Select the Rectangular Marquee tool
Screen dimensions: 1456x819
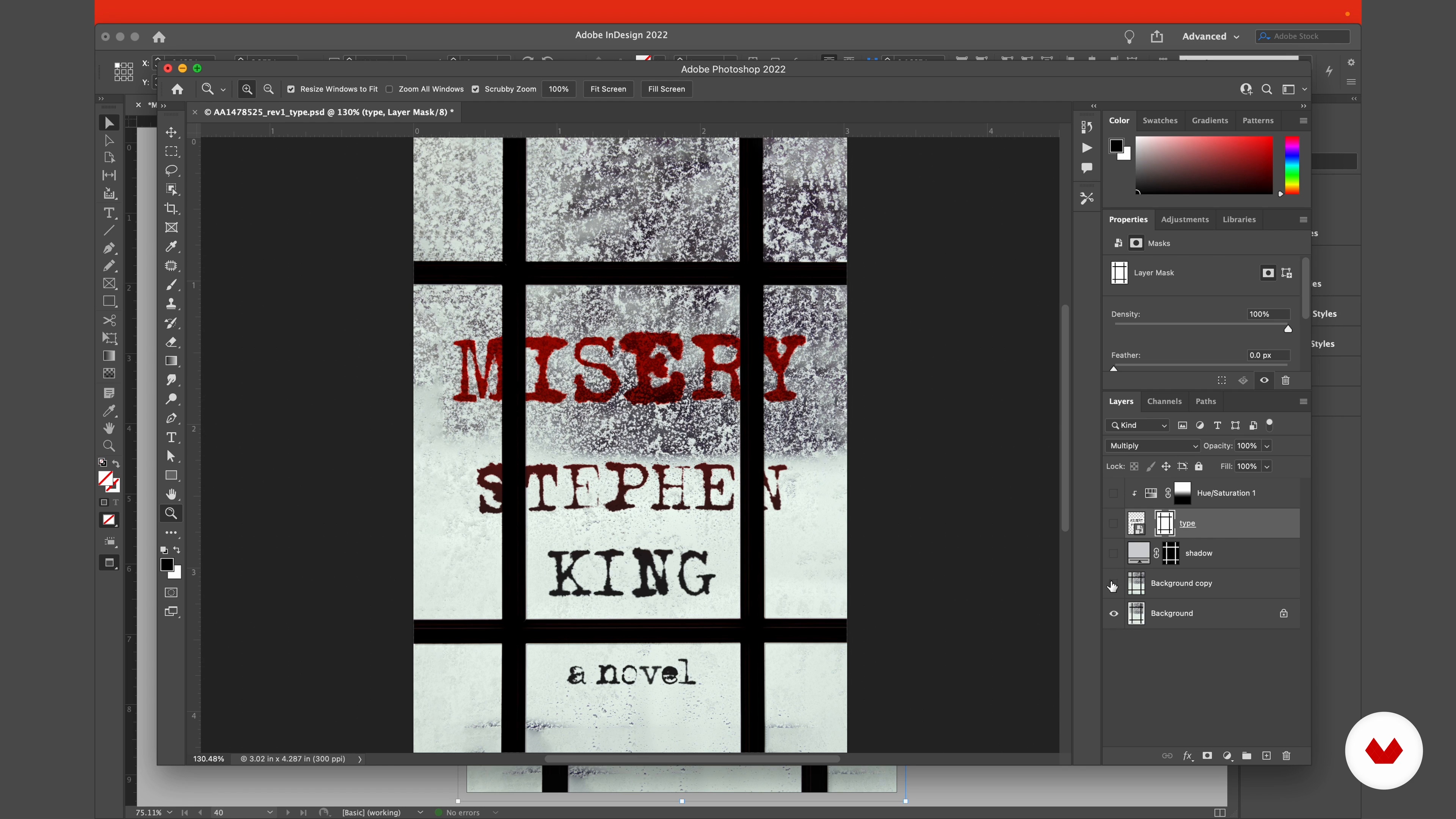click(171, 152)
